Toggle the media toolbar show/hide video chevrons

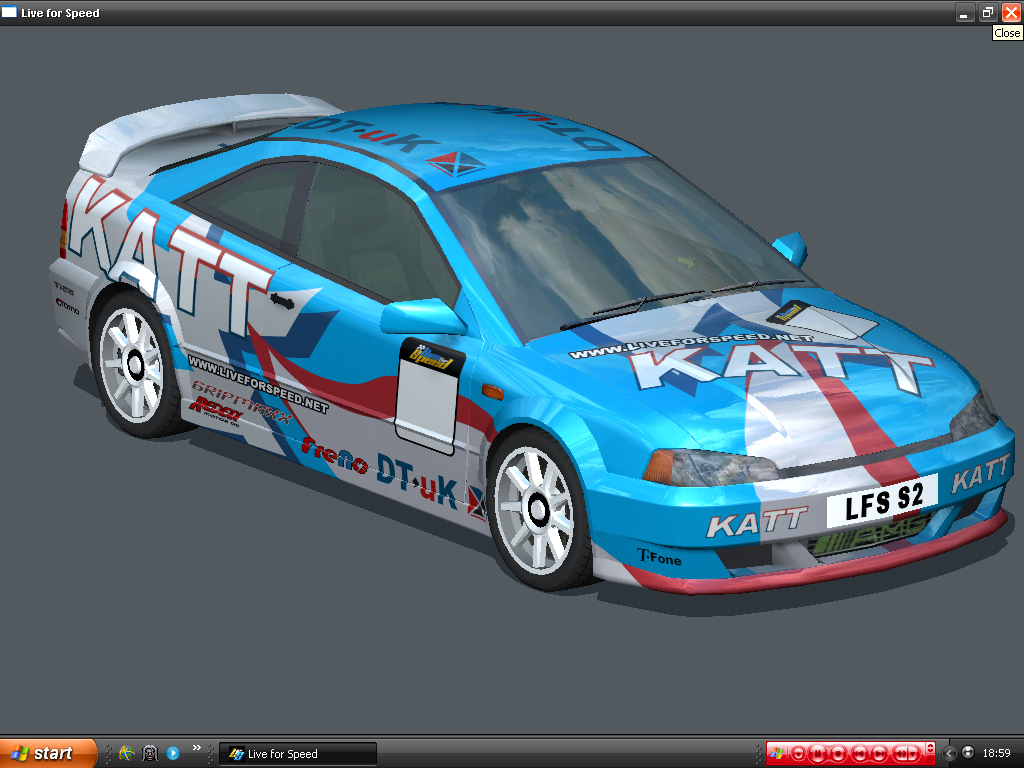pos(930,748)
